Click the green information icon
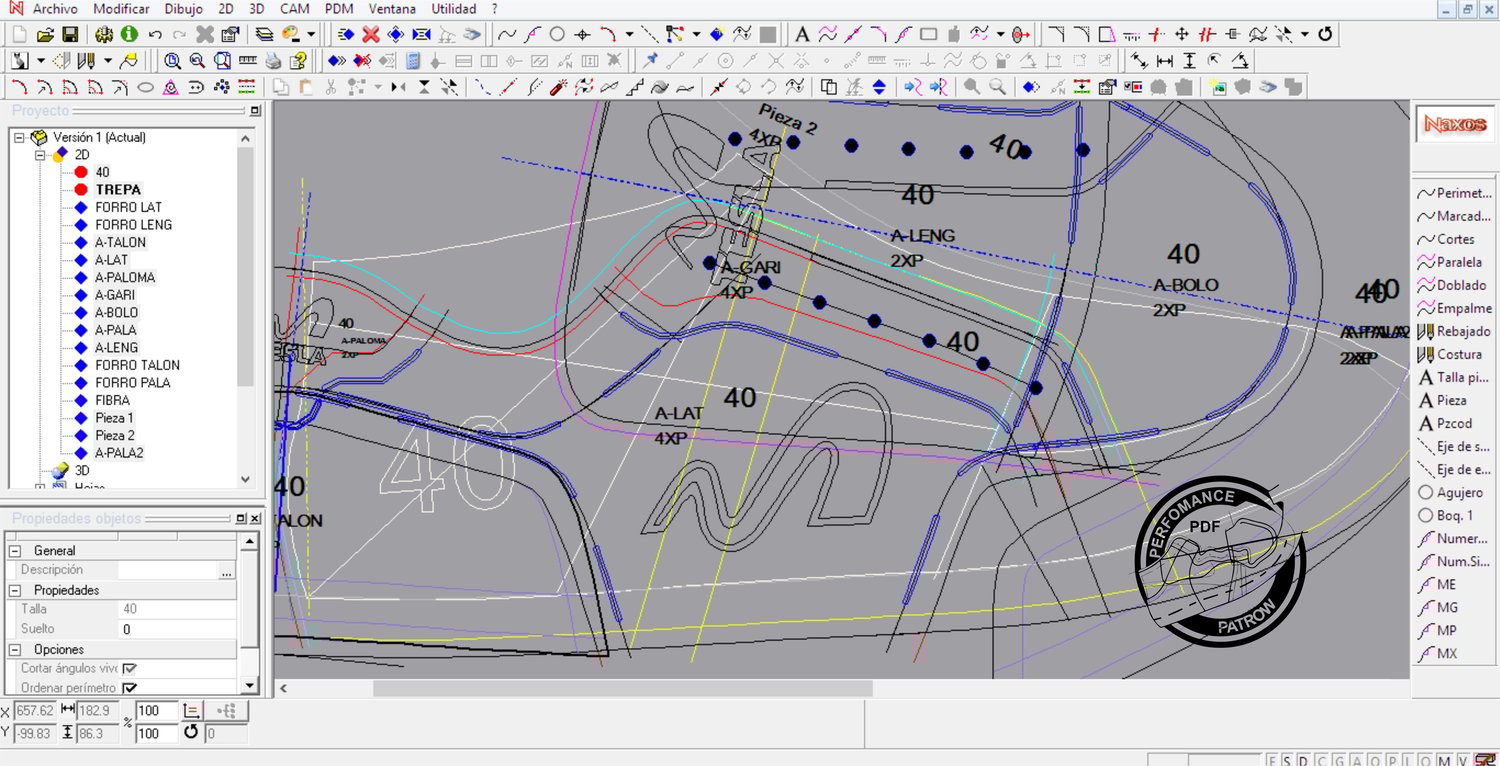1500x766 pixels. 129,34
